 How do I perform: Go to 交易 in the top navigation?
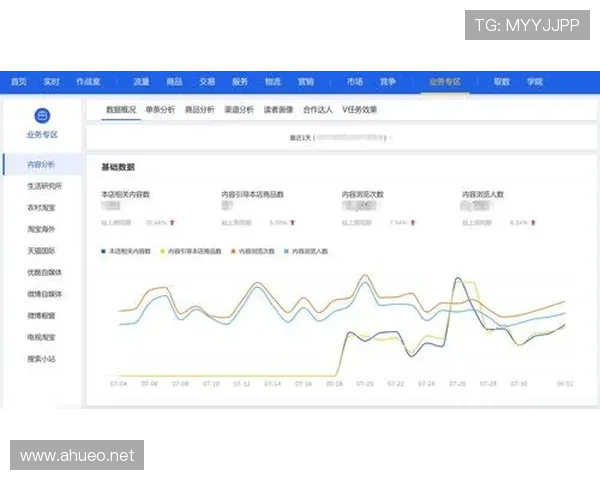pos(207,82)
